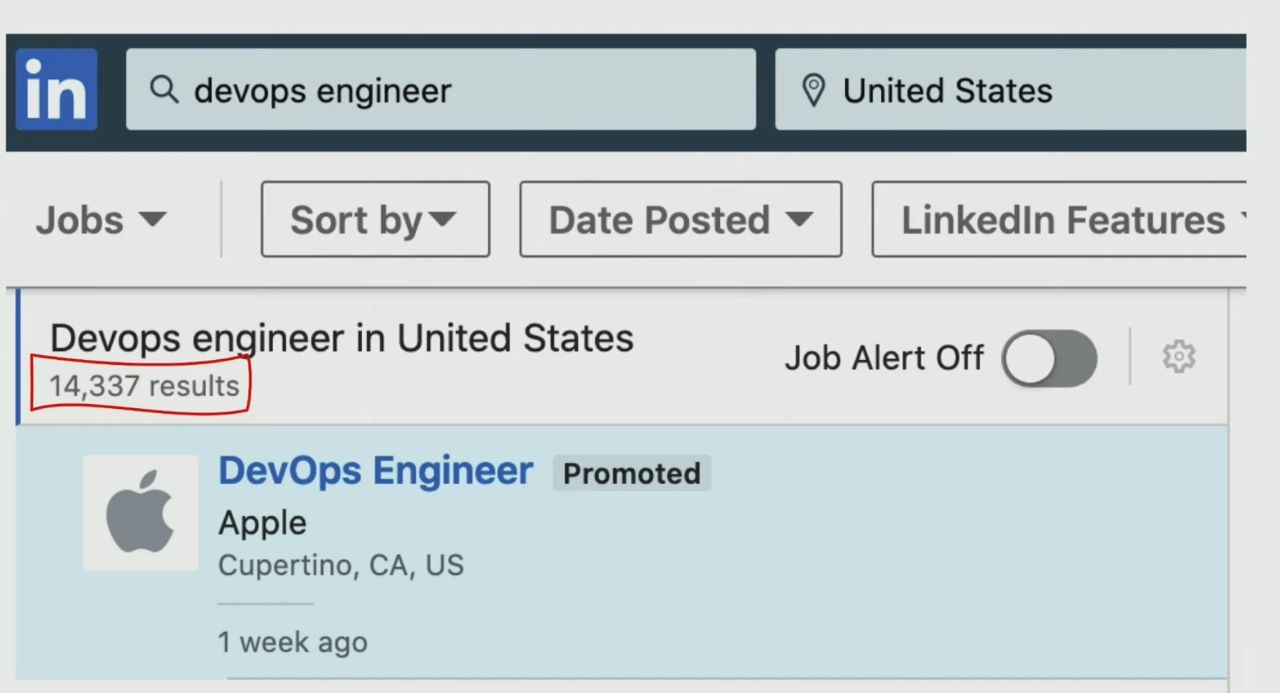Click "Devops engineer in United States" heading
This screenshot has height=693, width=1280.
pyautogui.click(x=342, y=339)
